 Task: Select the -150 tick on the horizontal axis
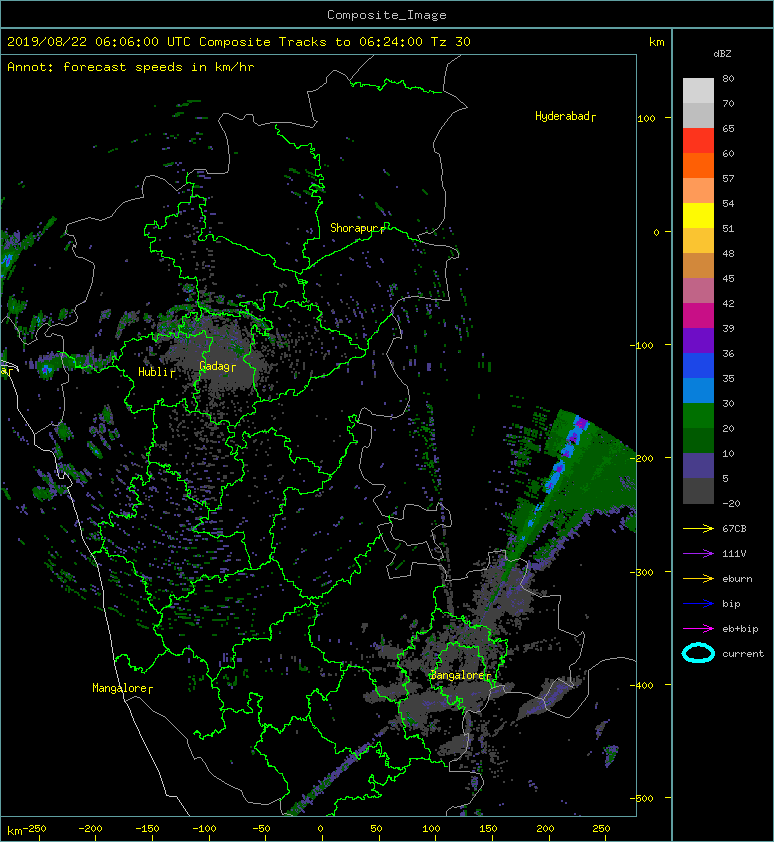point(147,829)
